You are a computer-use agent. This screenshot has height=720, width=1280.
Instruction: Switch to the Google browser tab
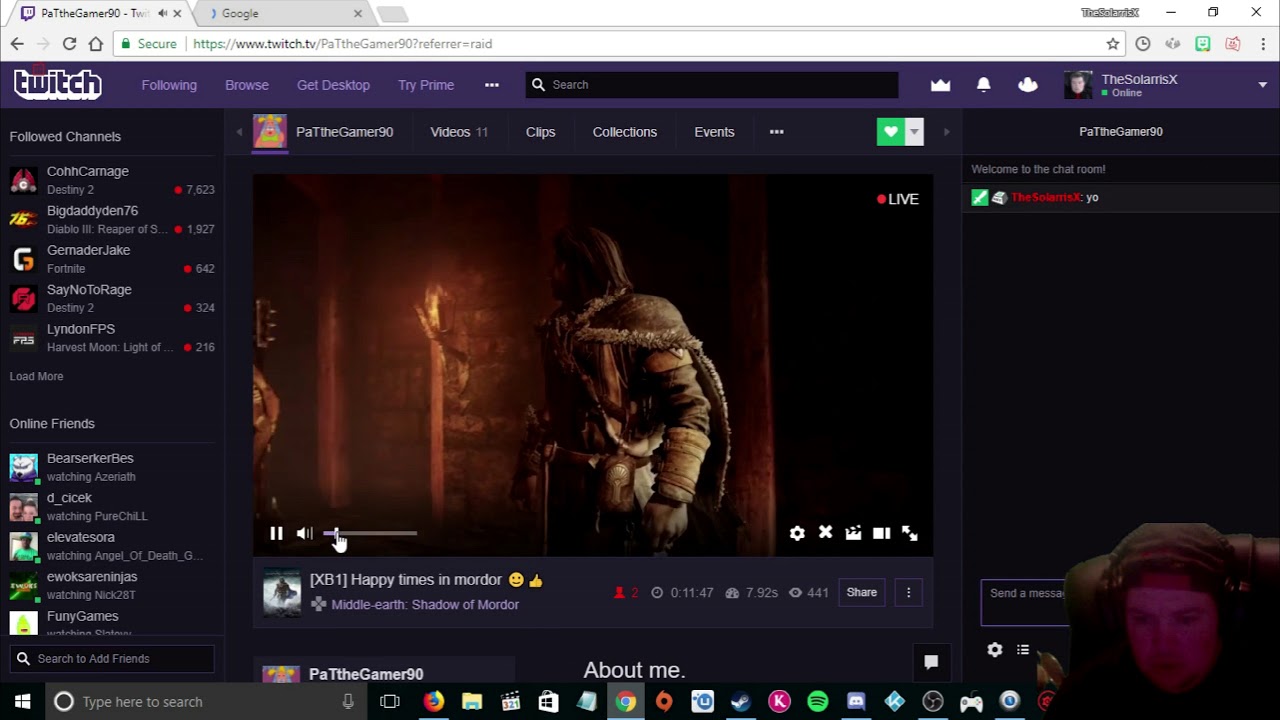coord(285,13)
